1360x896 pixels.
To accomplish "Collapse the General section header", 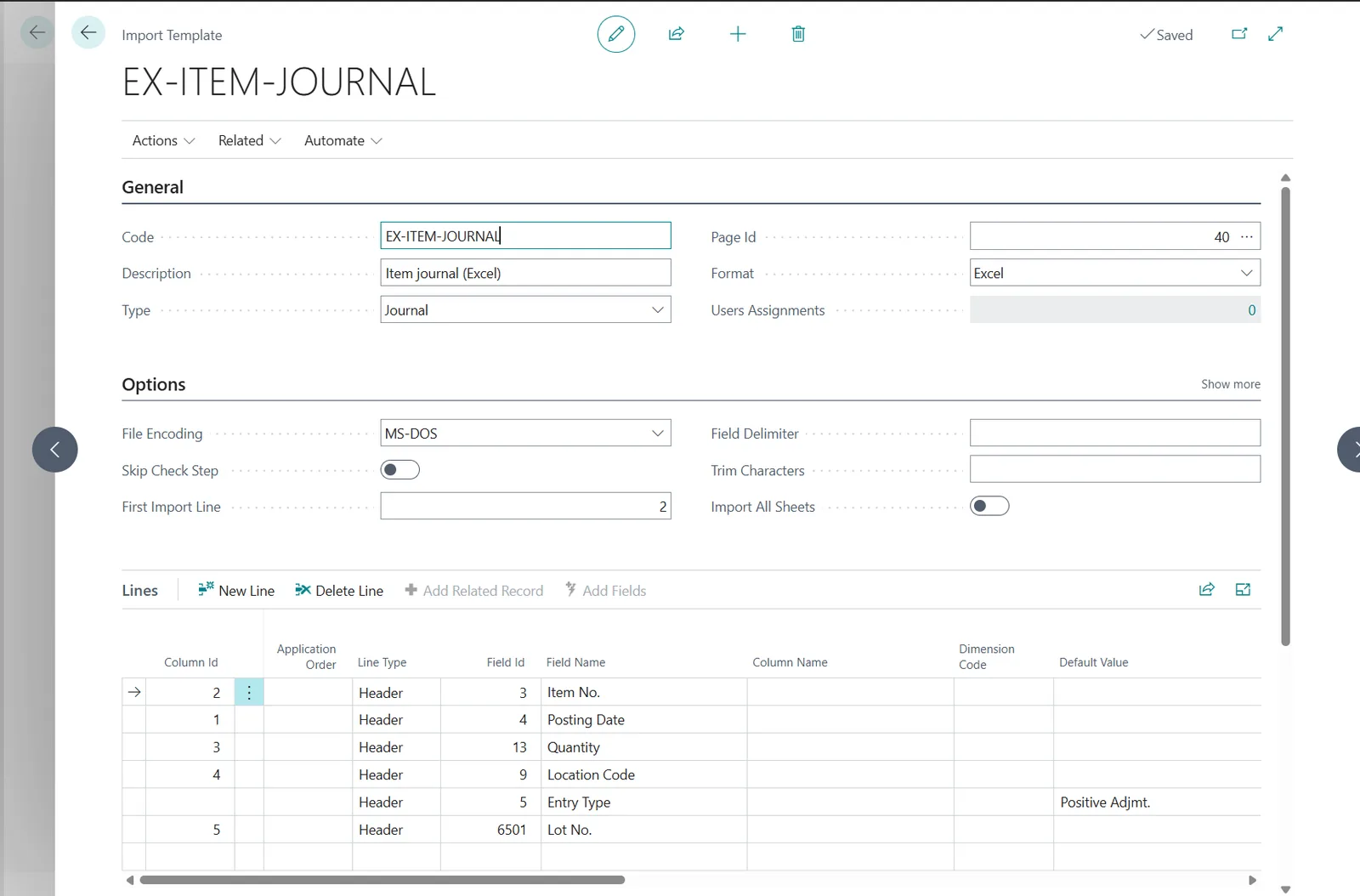I will (x=152, y=187).
